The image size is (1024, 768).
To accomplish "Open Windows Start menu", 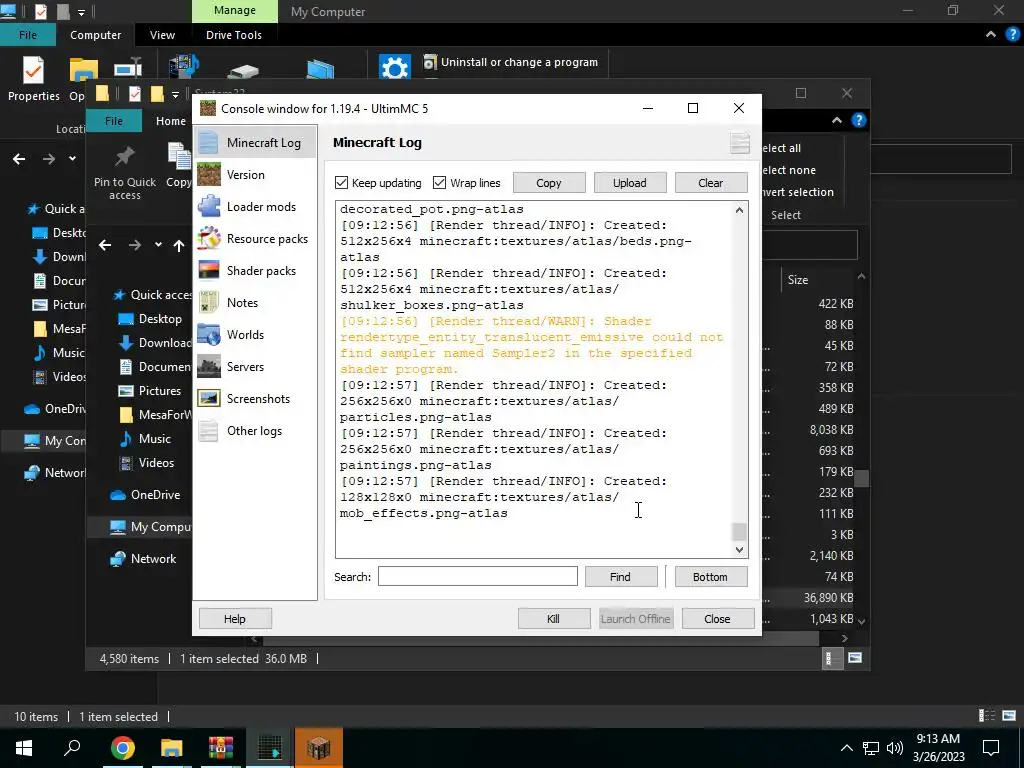I will (x=24, y=748).
